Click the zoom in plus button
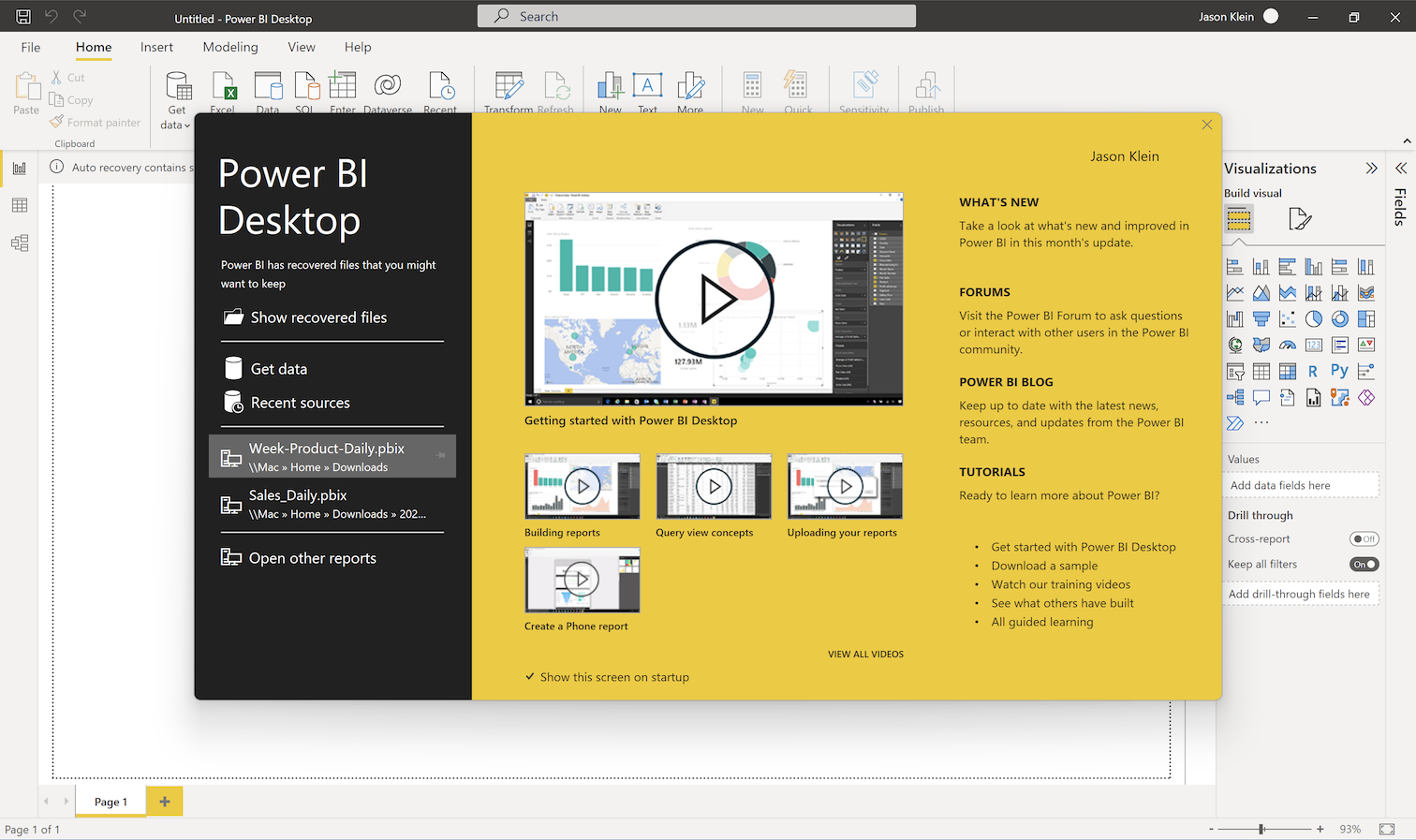 (1320, 829)
